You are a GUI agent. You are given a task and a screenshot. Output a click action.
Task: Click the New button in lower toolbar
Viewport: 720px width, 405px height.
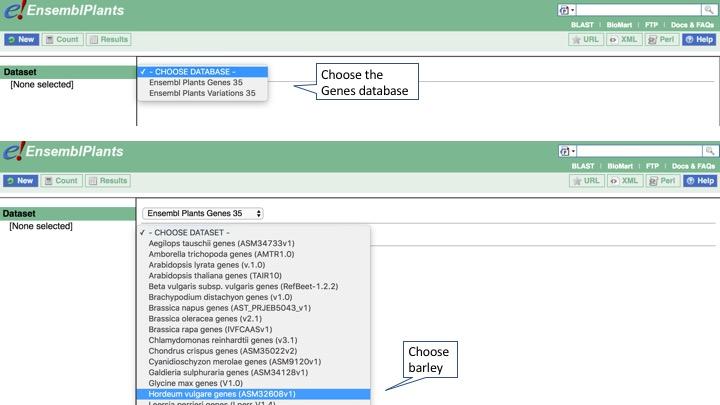(21, 180)
